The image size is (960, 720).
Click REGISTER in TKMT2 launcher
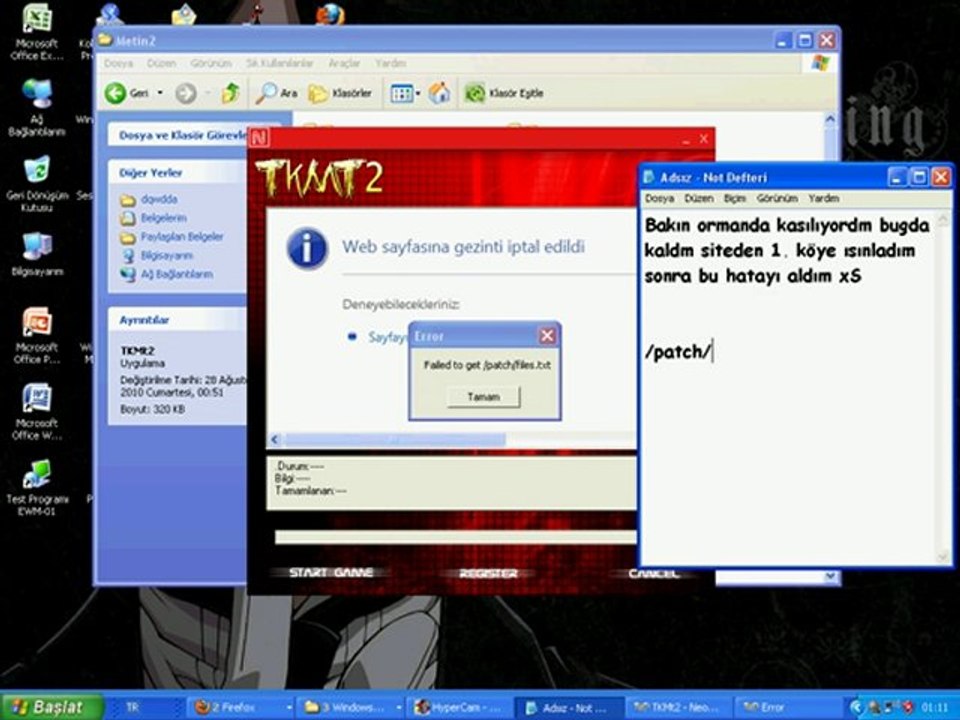(x=488, y=573)
